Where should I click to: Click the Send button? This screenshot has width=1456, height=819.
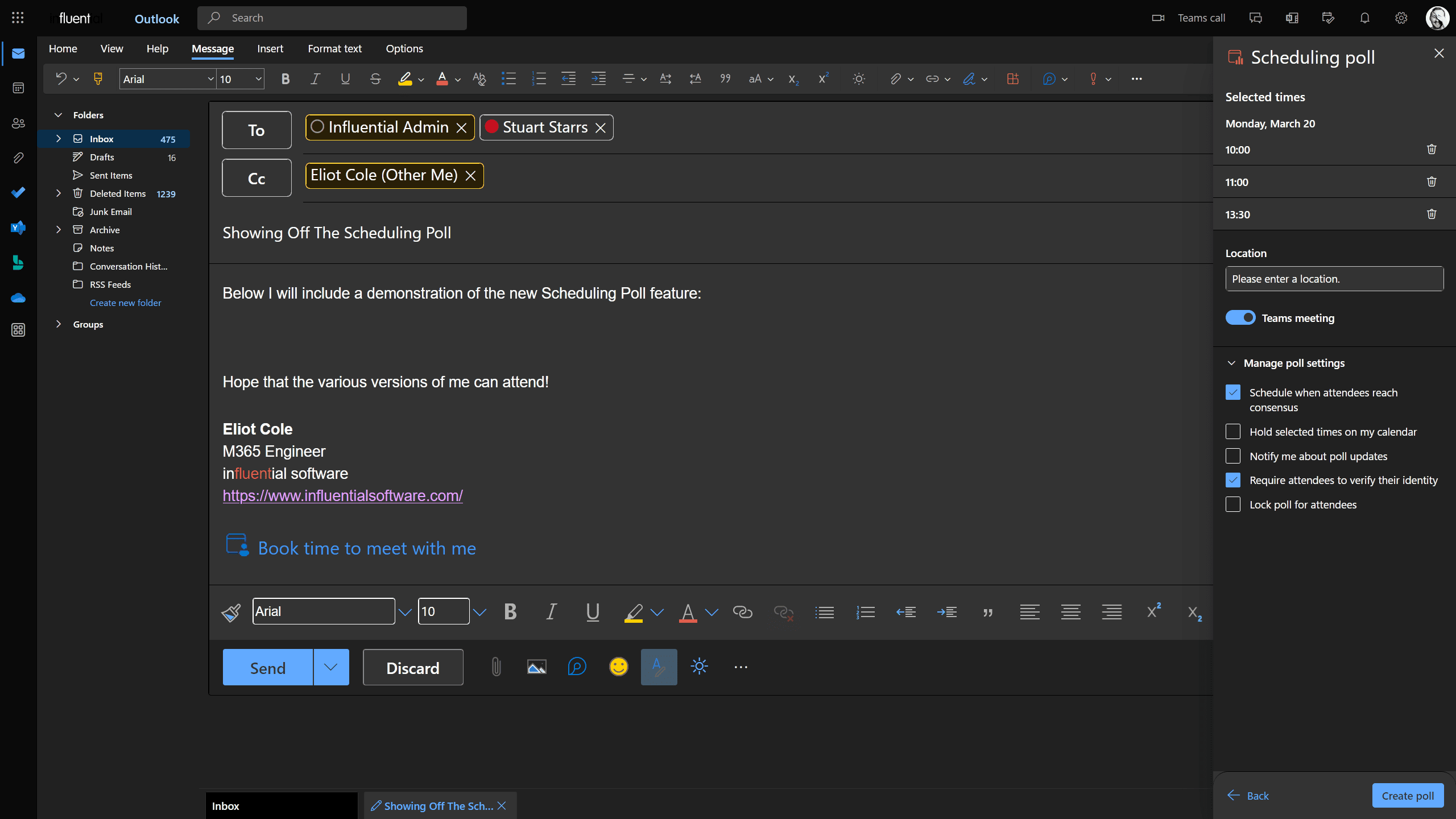[268, 667]
